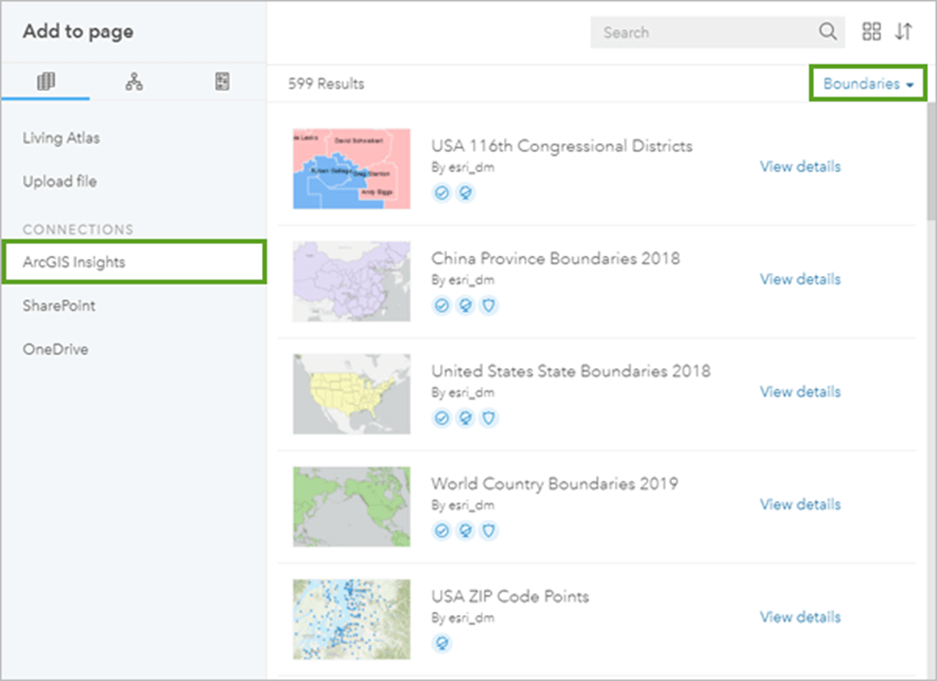Open the model tab with hierarchy icon
Viewport: 937px width, 681px height.
pyautogui.click(x=134, y=83)
